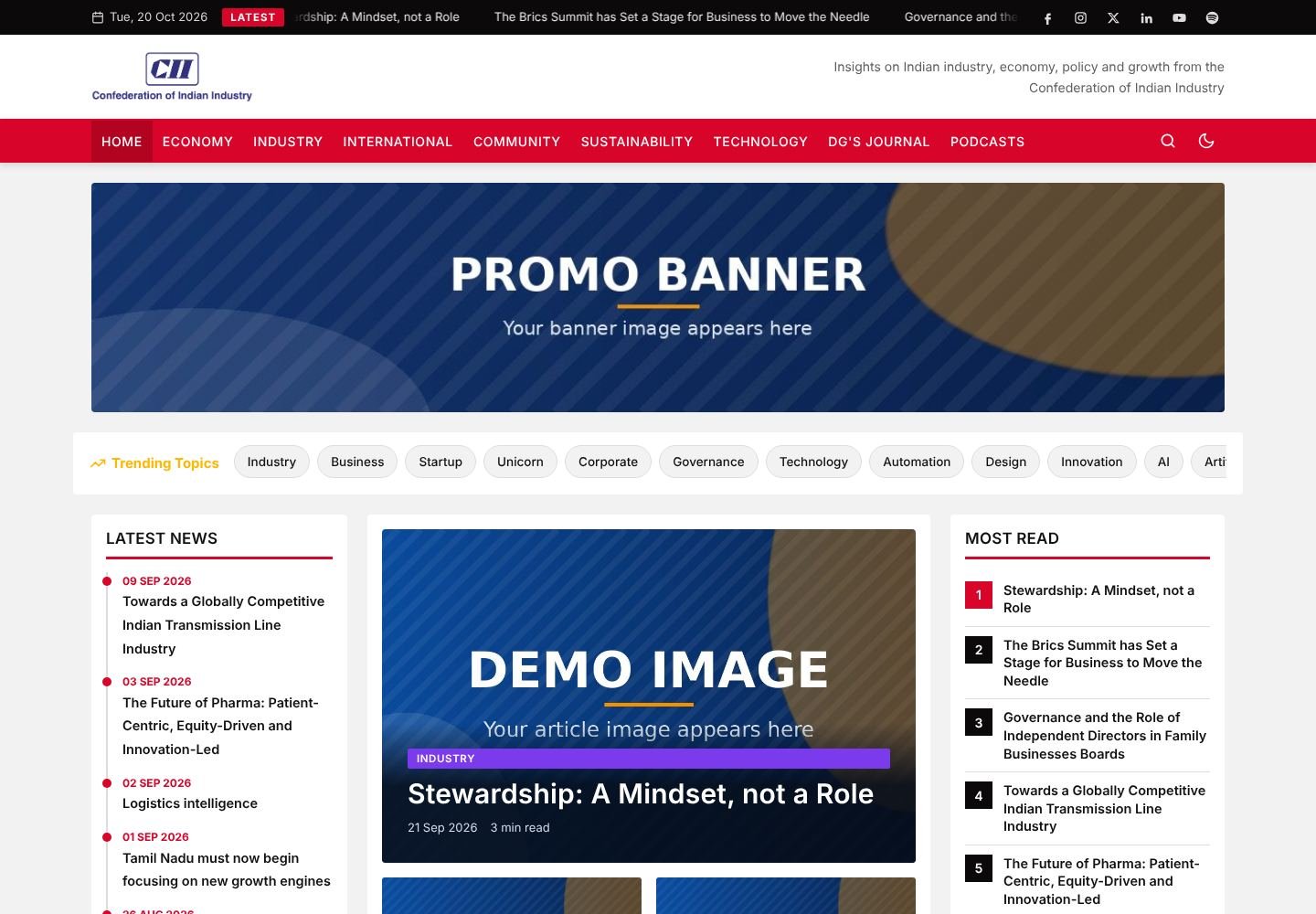Select the Technology trending tag
Viewport: 1316px width, 914px height.
813,462
